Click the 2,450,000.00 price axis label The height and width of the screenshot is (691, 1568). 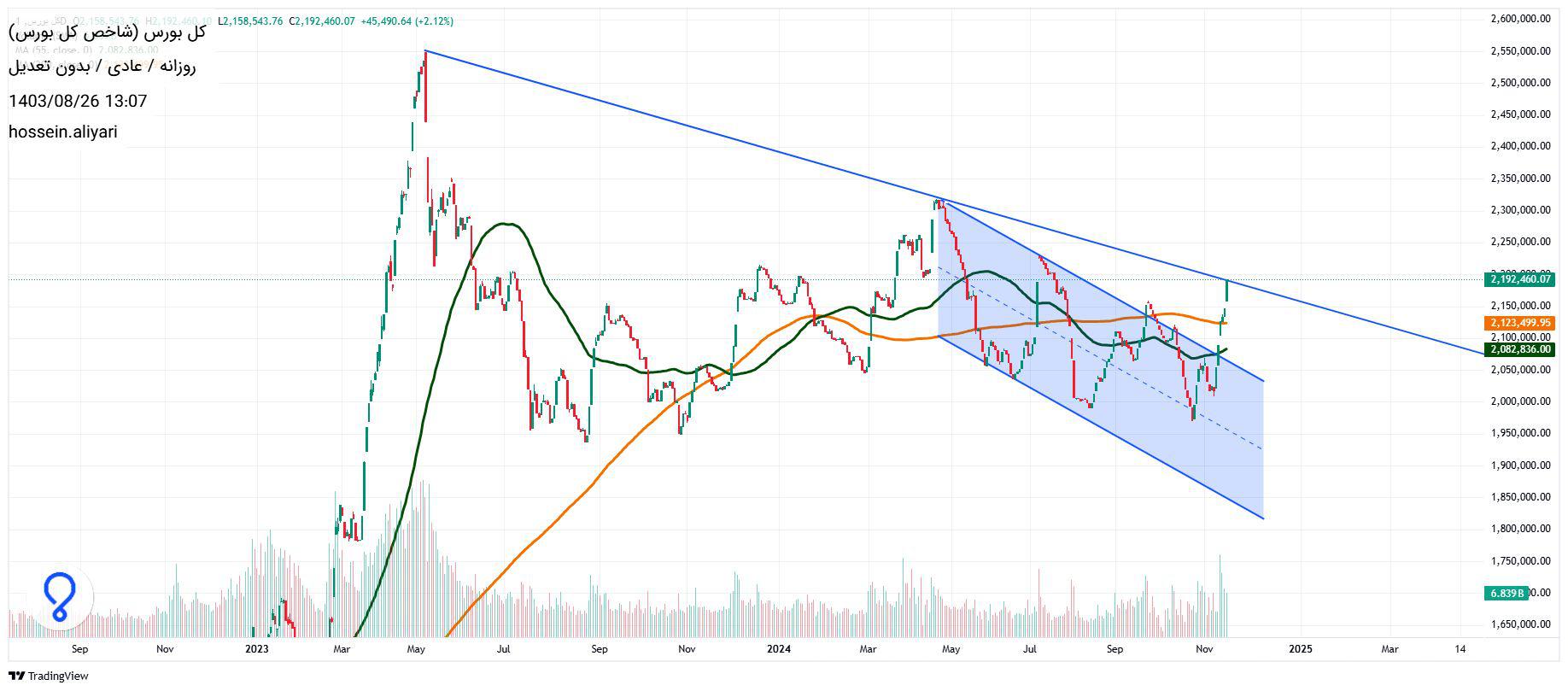point(1520,114)
